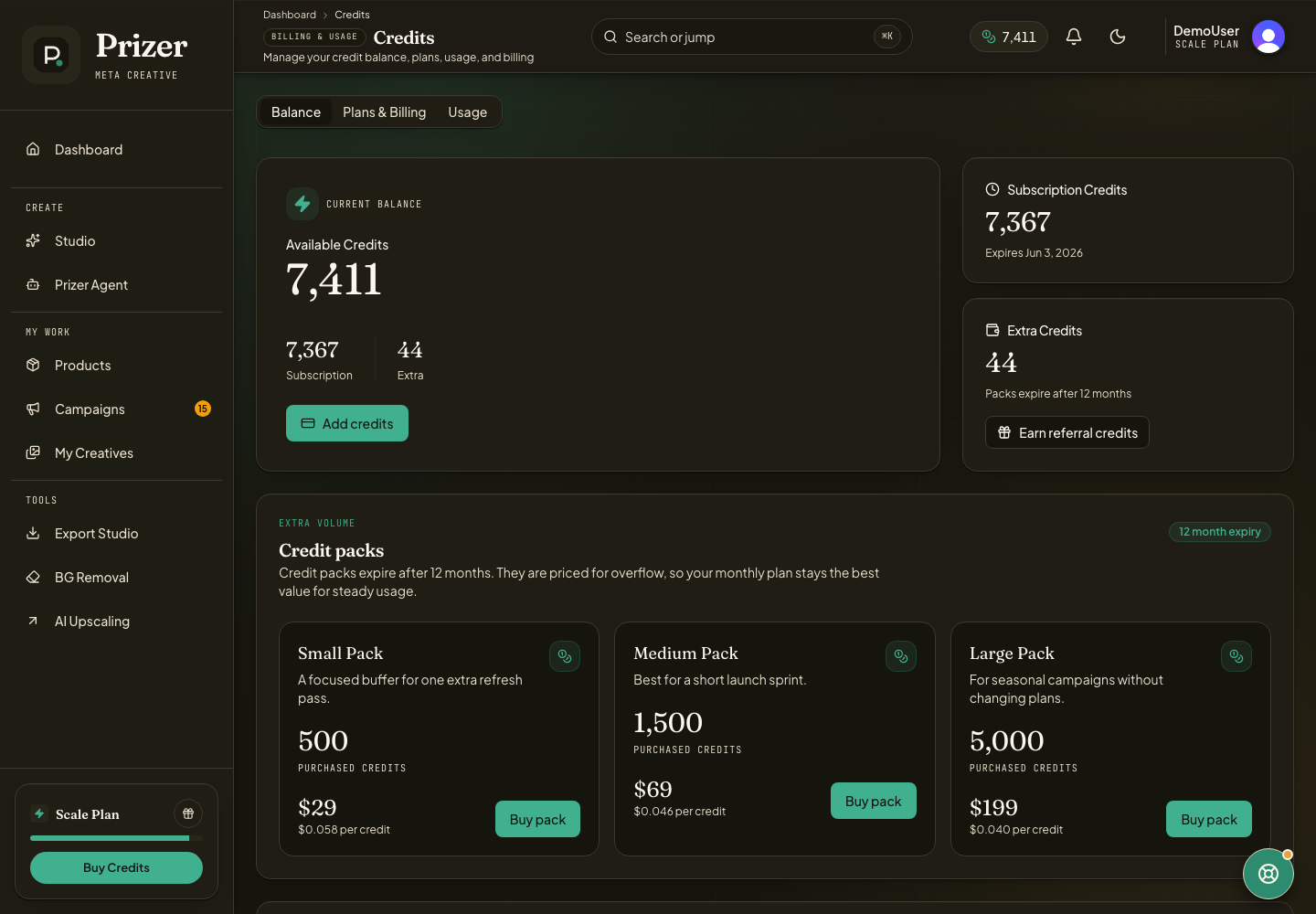Click the Billing & Usage tag
Viewport: 1316px width, 914px height.
314,37
